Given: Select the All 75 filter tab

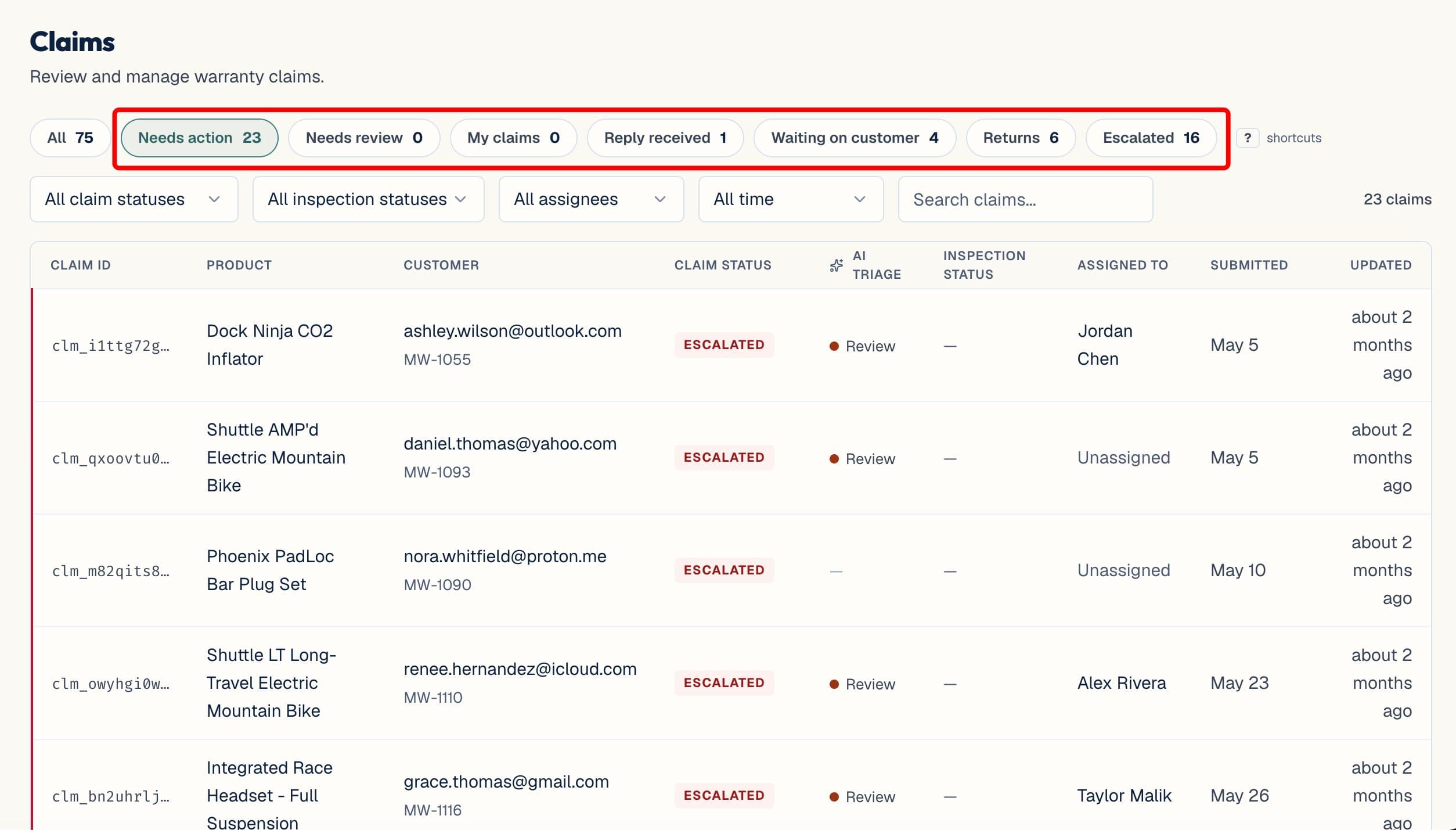Looking at the screenshot, I should 70,138.
